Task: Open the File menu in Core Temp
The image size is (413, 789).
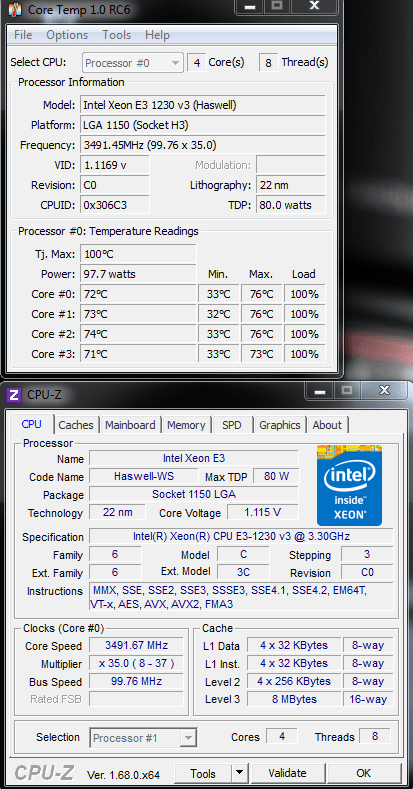Action: 23,35
